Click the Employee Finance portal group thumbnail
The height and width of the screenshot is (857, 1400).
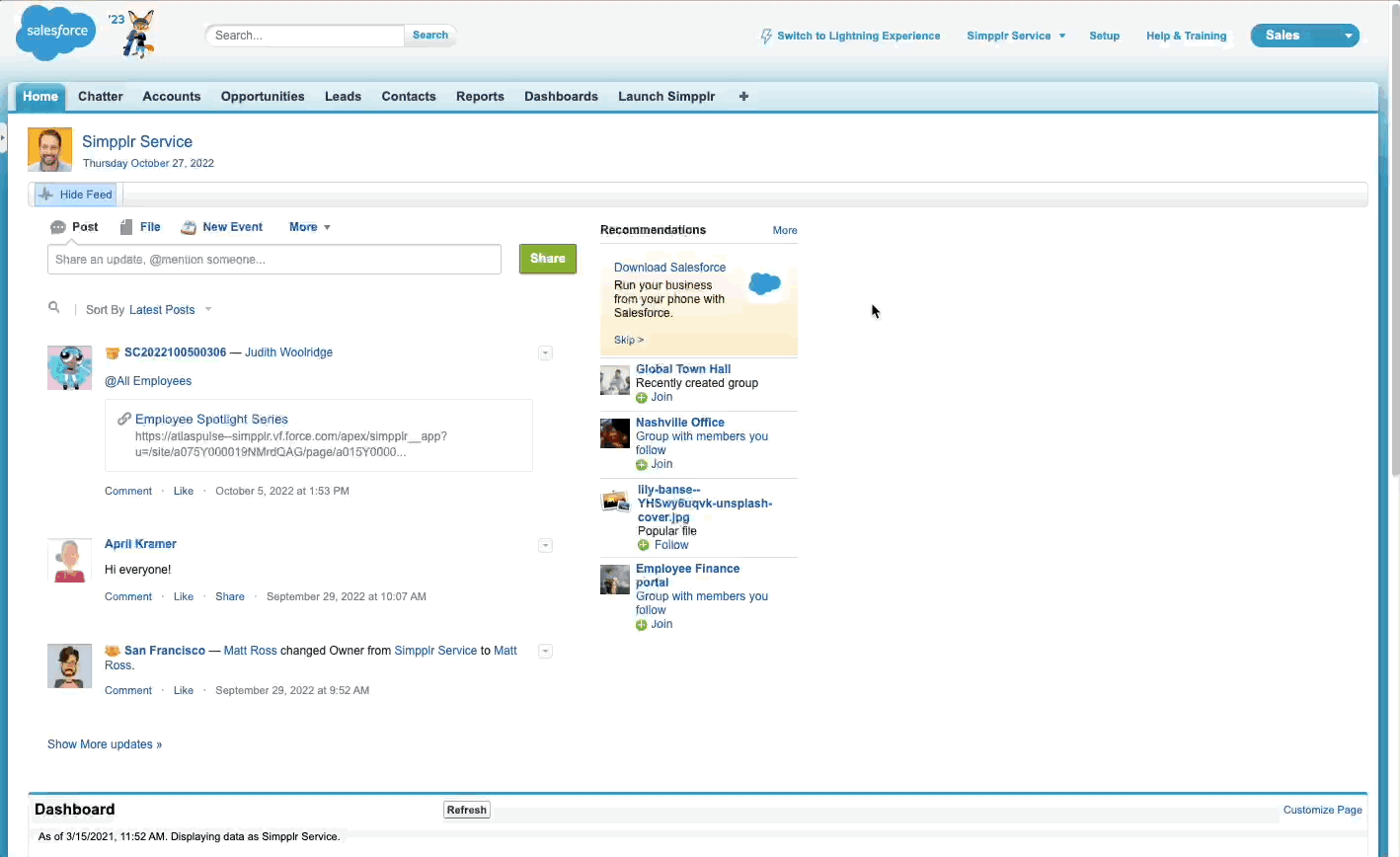(x=615, y=580)
